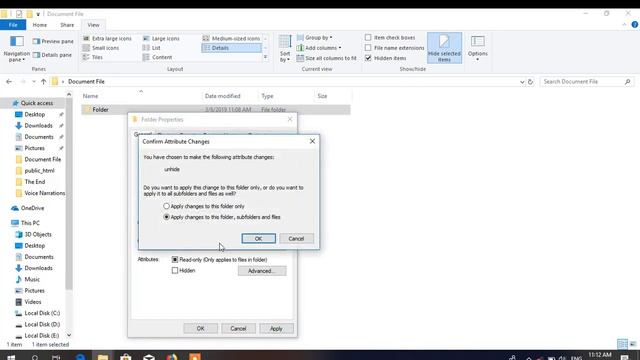This screenshot has height=360, width=640.
Task: Go back in Explorer navigation
Action: [x=9, y=82]
